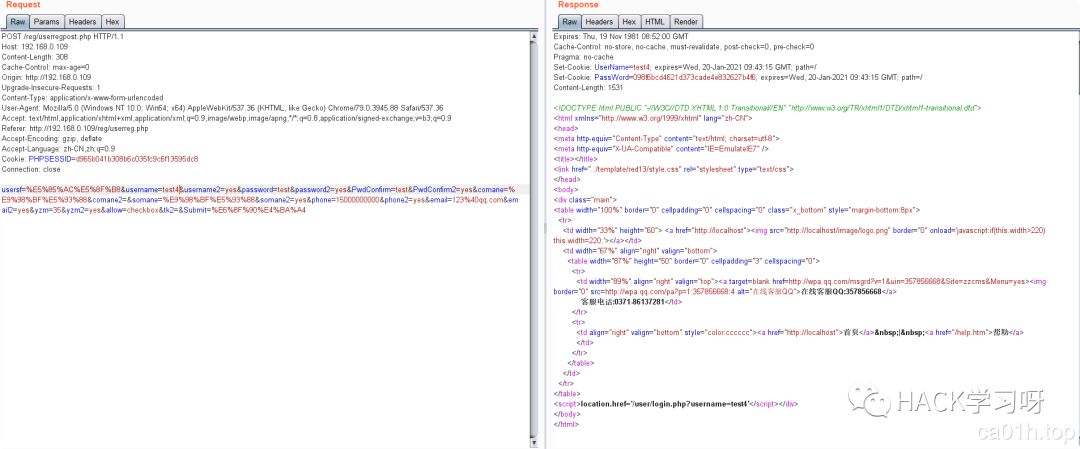This screenshot has height=449, width=1080.
Task: Click the phone=15000000000 parameter in body
Action: click(x=343, y=200)
